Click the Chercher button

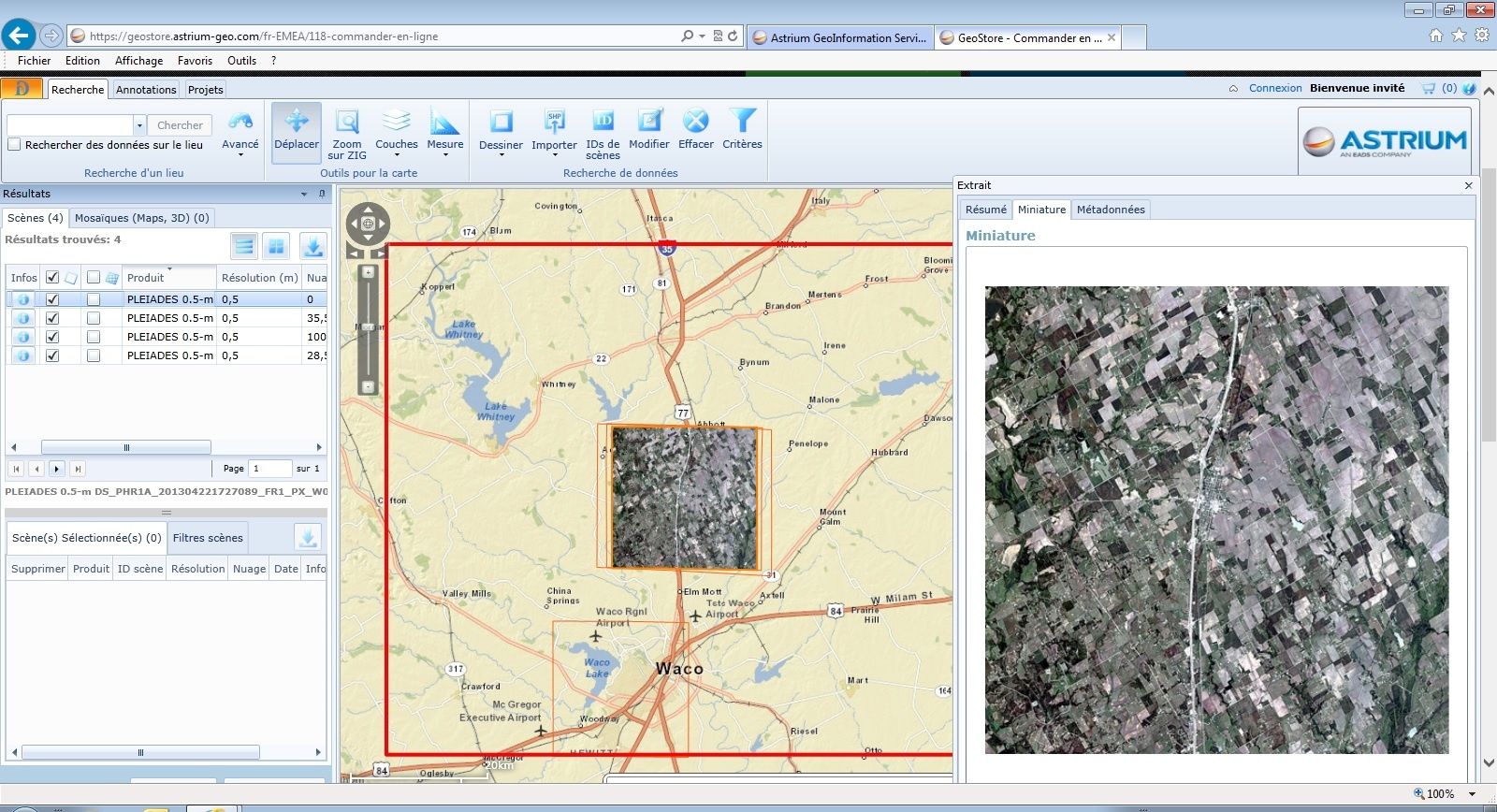[x=180, y=125]
